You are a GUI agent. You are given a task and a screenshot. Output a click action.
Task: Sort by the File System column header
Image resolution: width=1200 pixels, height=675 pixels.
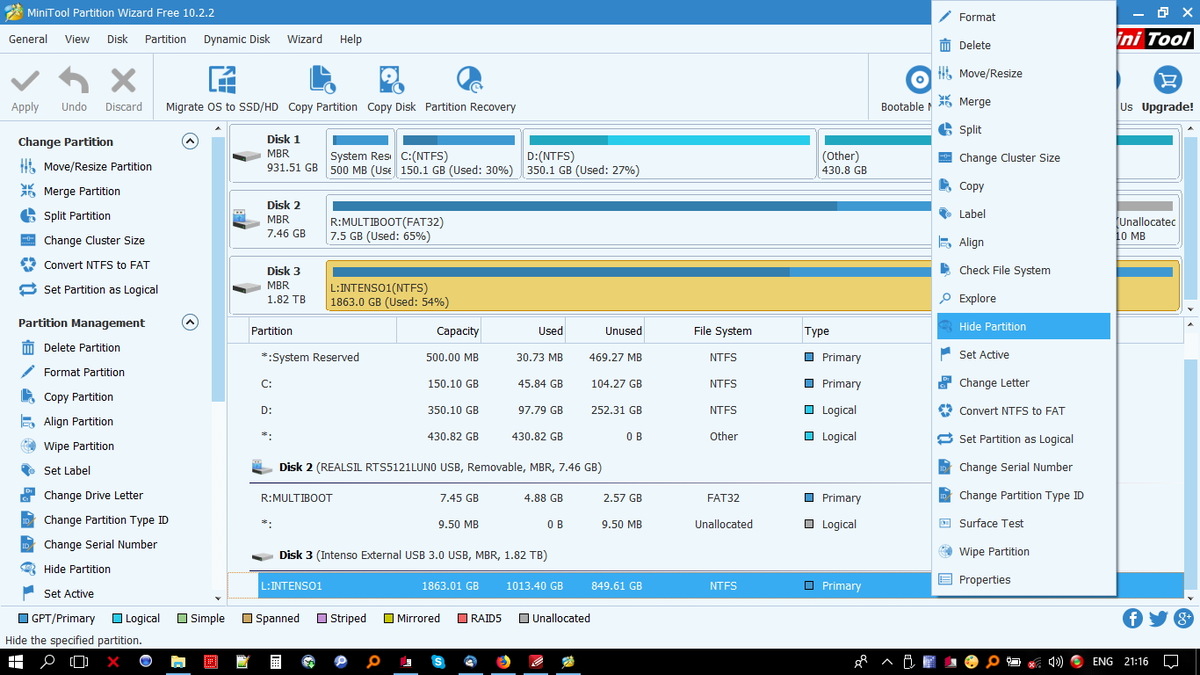(x=722, y=331)
